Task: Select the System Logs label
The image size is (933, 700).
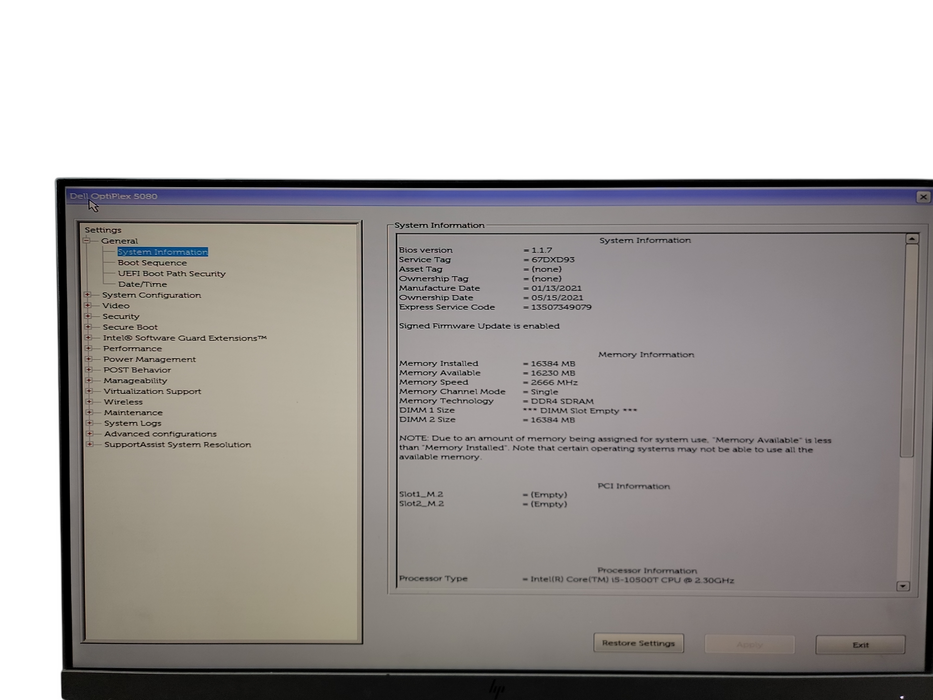Action: point(133,424)
